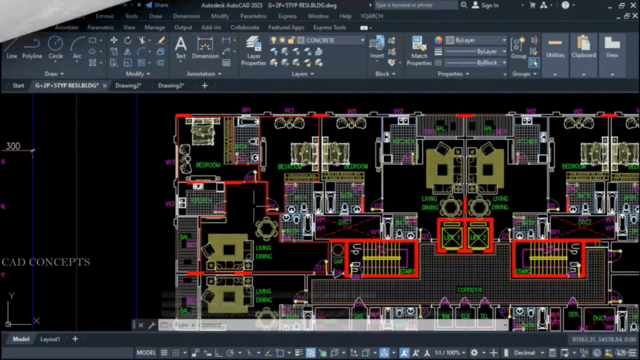Open the Manage ribbon tab

155,27
